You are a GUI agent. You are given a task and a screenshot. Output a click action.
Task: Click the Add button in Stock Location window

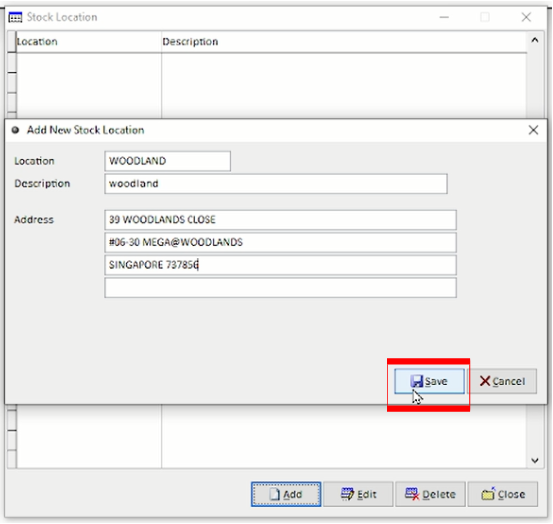pos(286,494)
